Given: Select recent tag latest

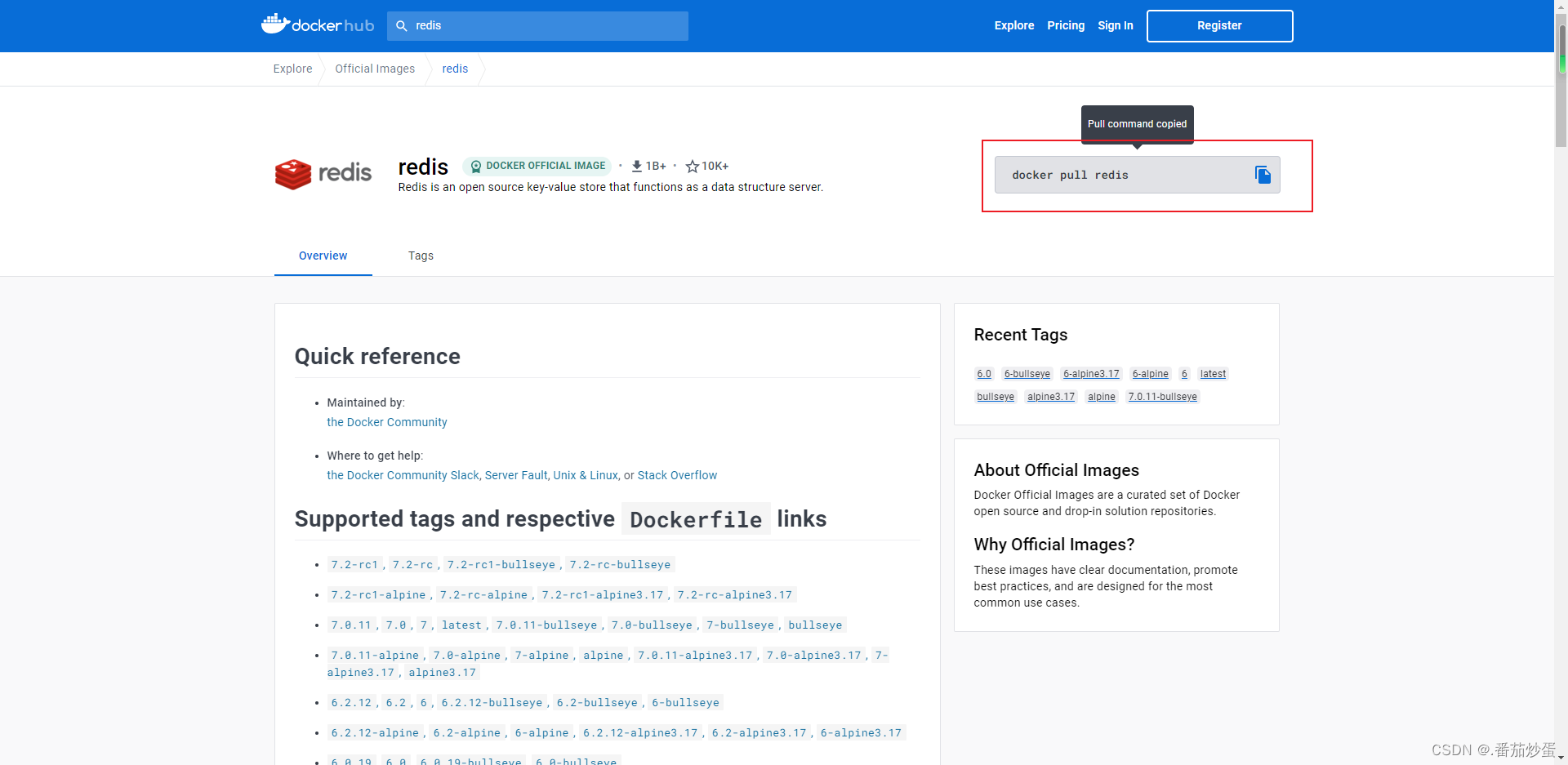Looking at the screenshot, I should click(1213, 374).
